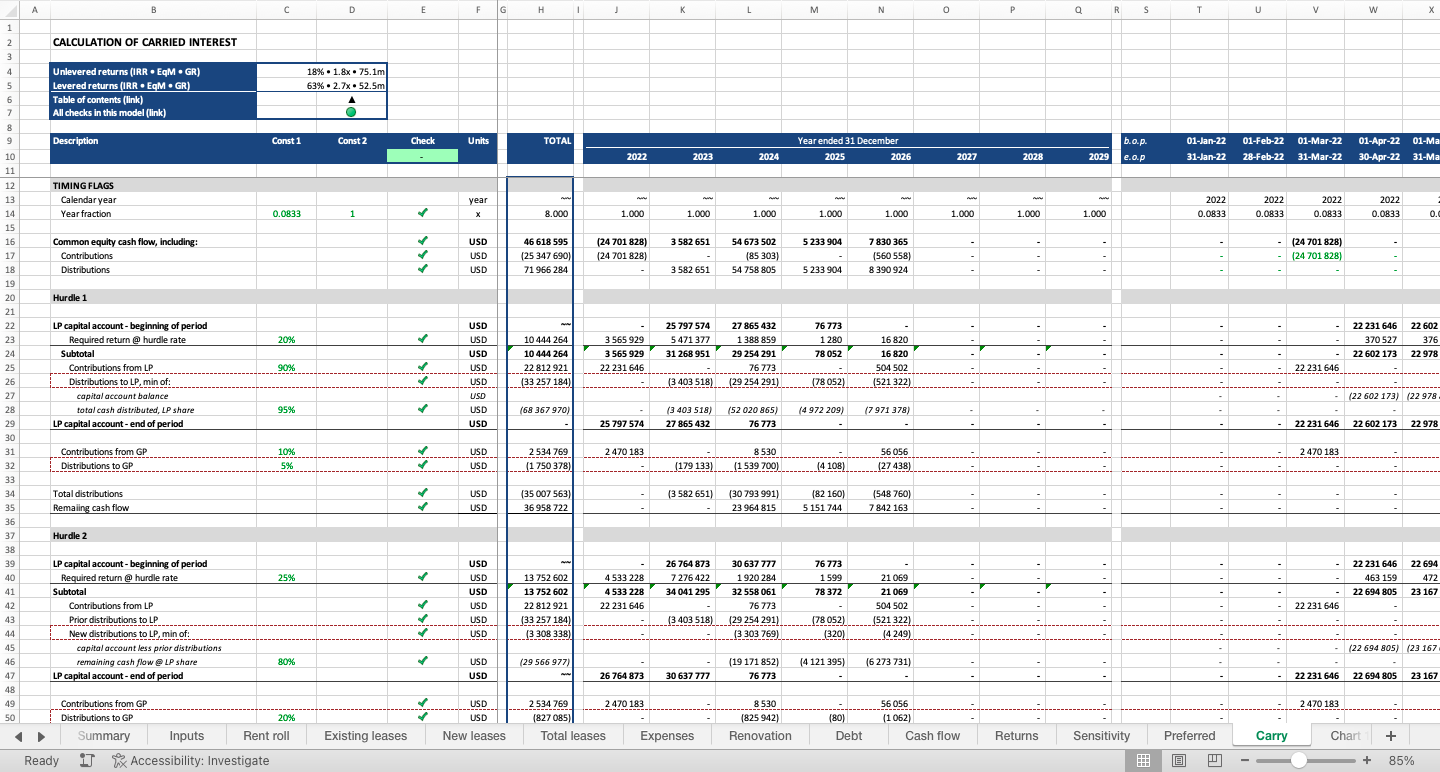Open the Summary sheet tab
The width and height of the screenshot is (1440, 772).
coord(104,736)
